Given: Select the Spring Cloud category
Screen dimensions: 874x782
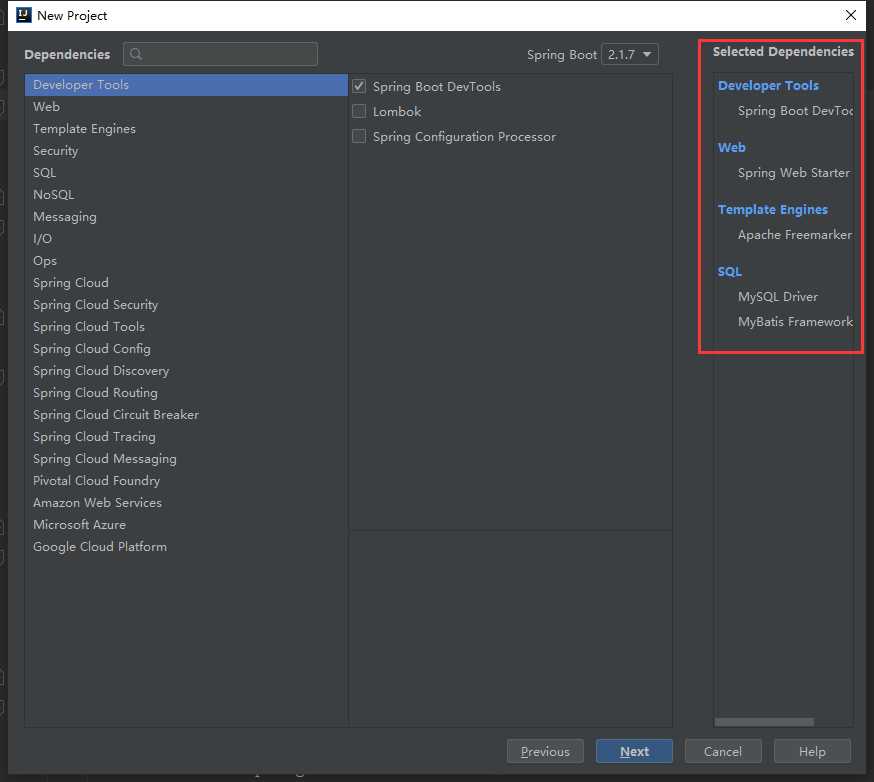Looking at the screenshot, I should [186, 283].
